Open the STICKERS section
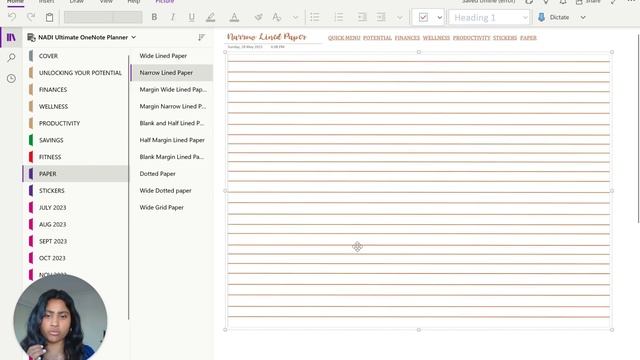640x360 pixels. click(x=76, y=191)
